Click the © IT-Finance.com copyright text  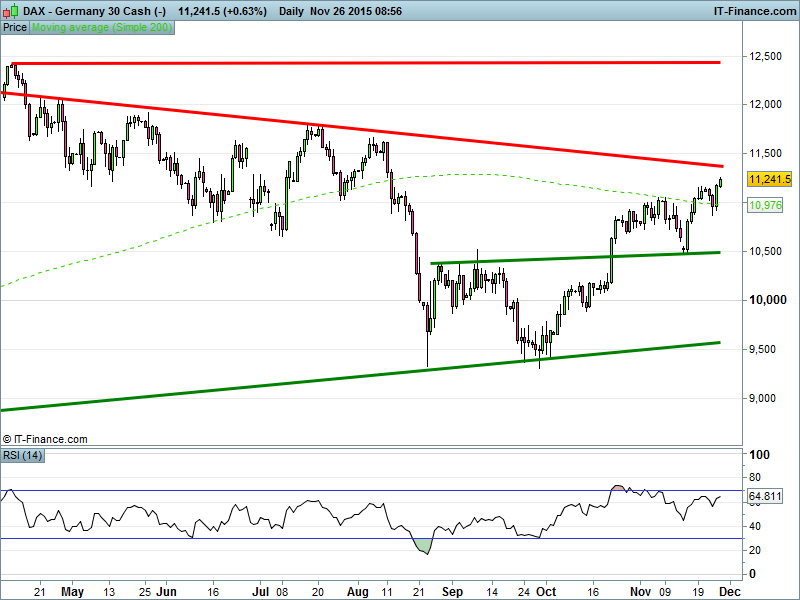pyautogui.click(x=46, y=439)
